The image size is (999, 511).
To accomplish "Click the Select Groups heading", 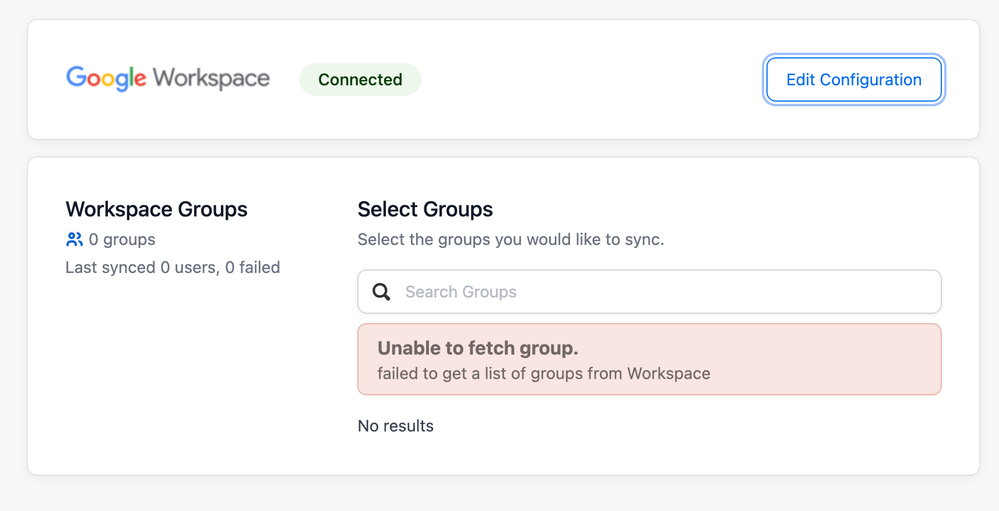I will click(x=425, y=209).
